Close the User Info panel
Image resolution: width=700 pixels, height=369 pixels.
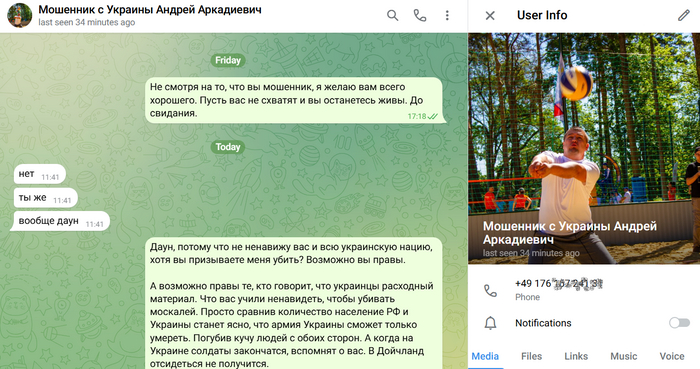pos(490,16)
